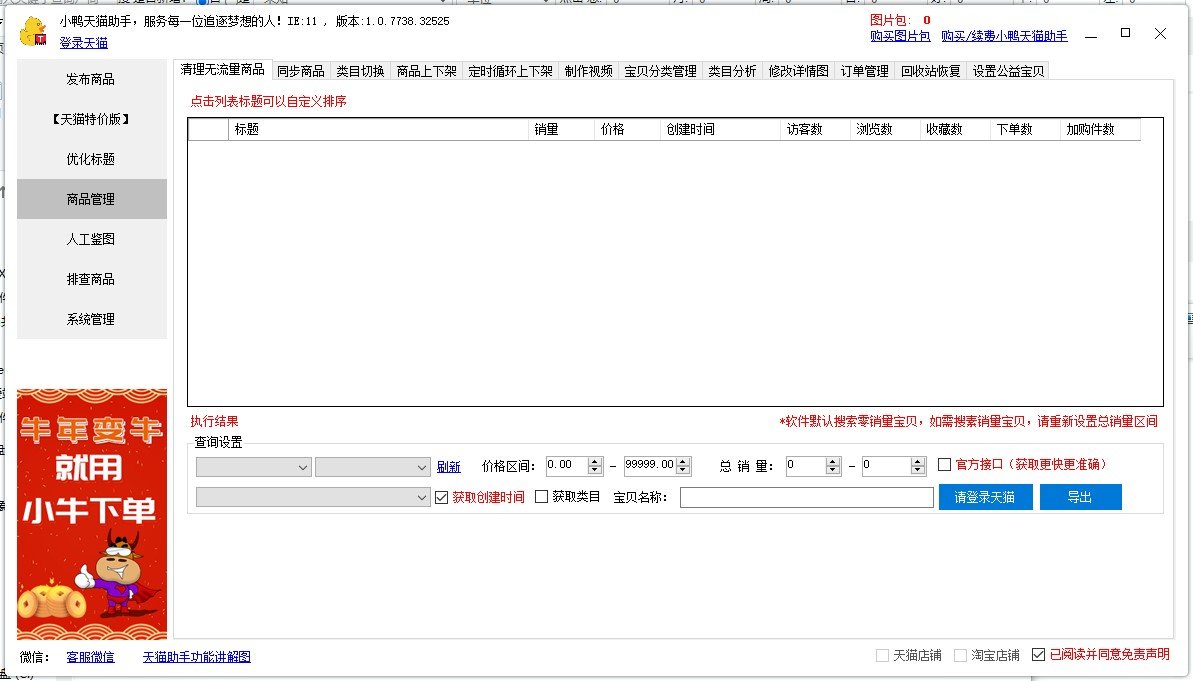Click the duck app logo icon
The height and width of the screenshot is (681, 1193).
pyautogui.click(x=34, y=32)
